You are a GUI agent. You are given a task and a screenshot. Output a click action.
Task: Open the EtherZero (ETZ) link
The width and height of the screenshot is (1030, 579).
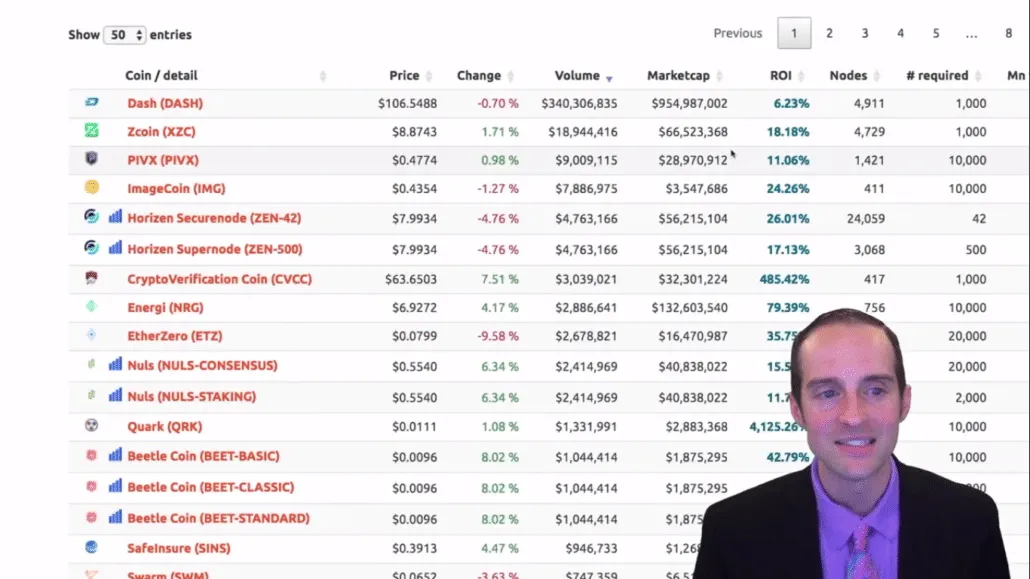click(x=175, y=336)
